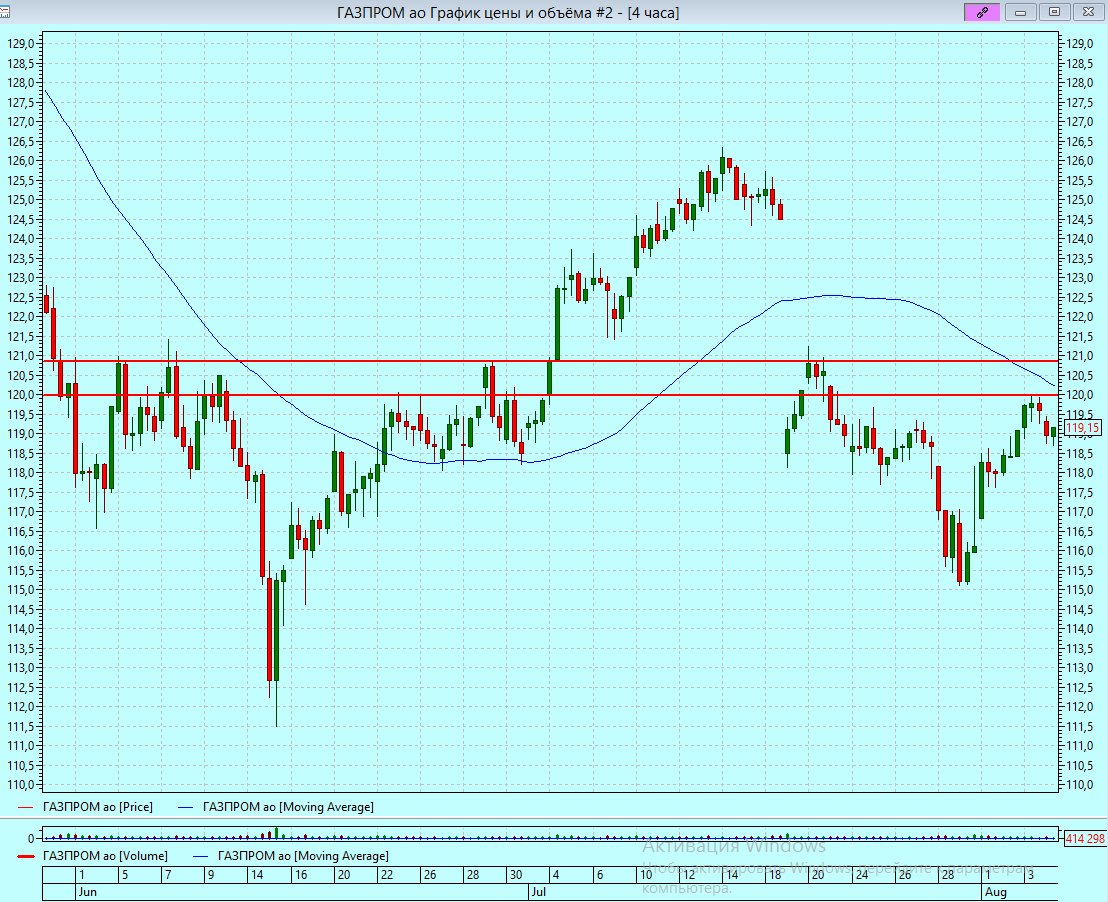Click date label '16' on the time axis
1108x902 pixels.
coord(301,875)
